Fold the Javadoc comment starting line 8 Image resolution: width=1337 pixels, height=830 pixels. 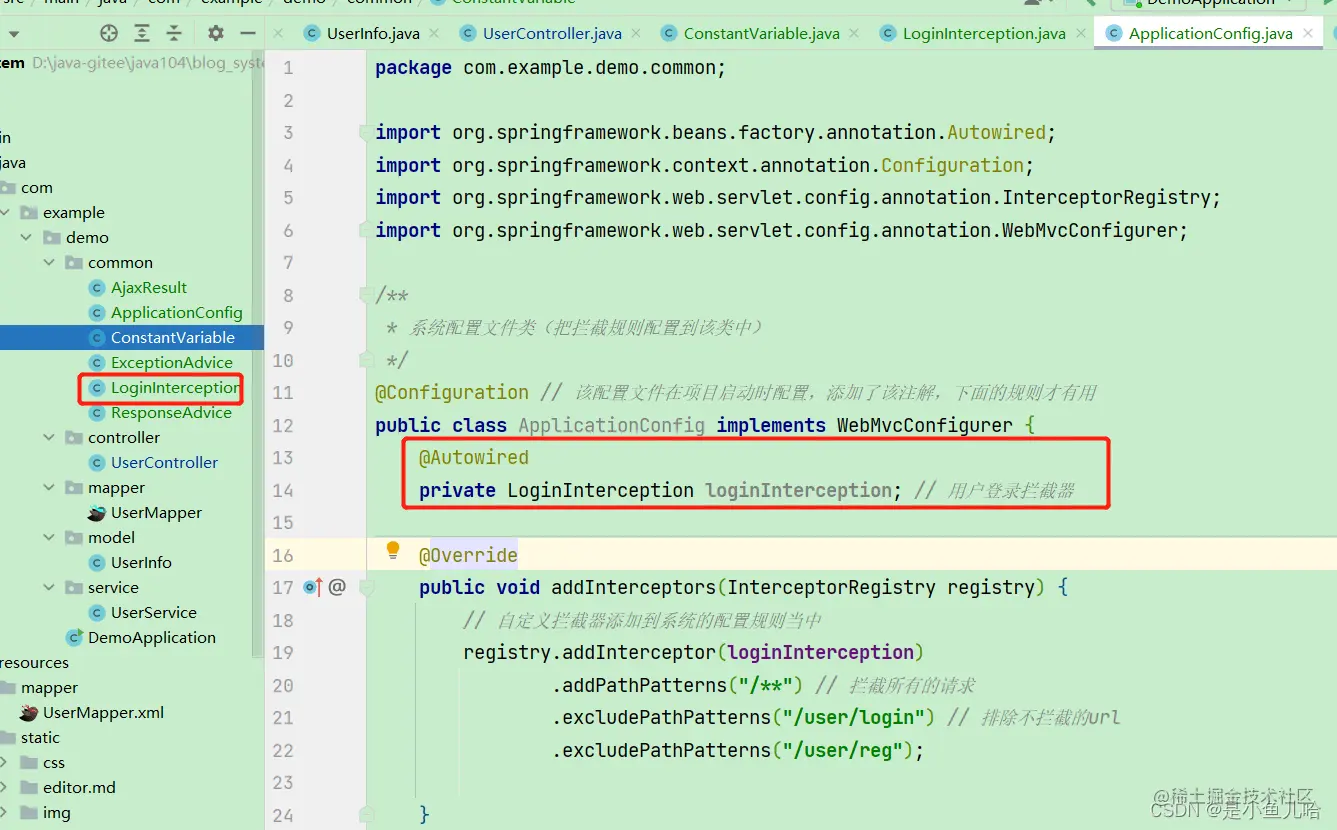point(366,295)
